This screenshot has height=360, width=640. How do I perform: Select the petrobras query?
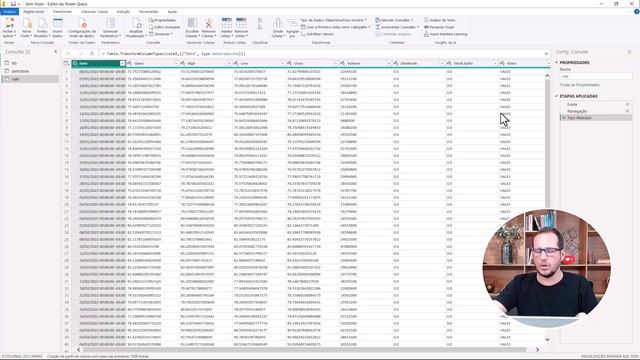[x=30, y=71]
